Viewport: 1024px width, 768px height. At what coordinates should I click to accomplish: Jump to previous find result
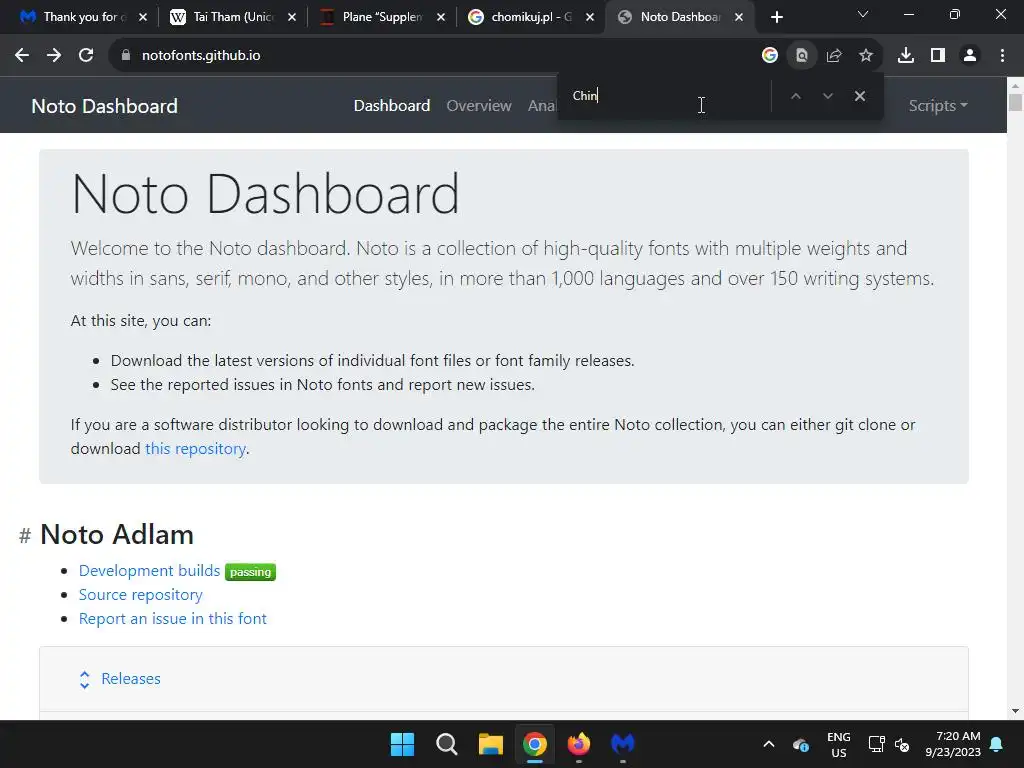[x=795, y=96]
